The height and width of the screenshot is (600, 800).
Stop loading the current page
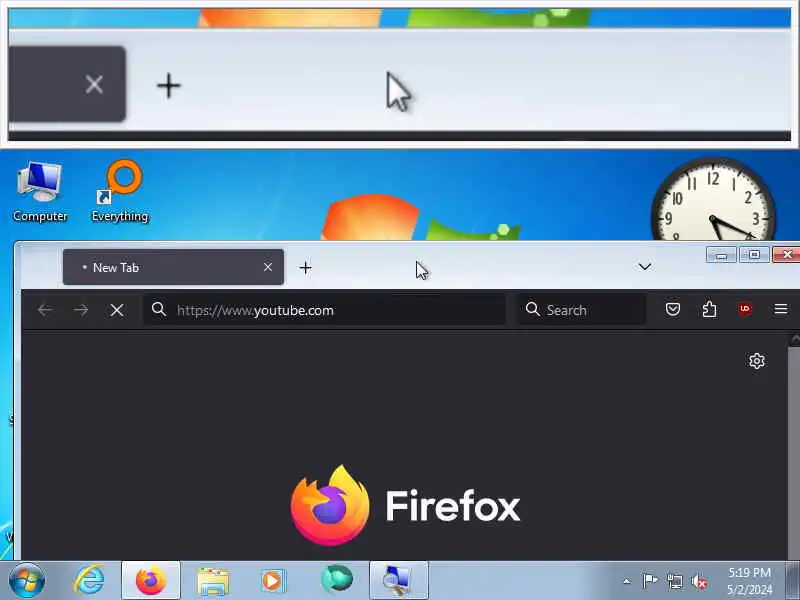[117, 310]
